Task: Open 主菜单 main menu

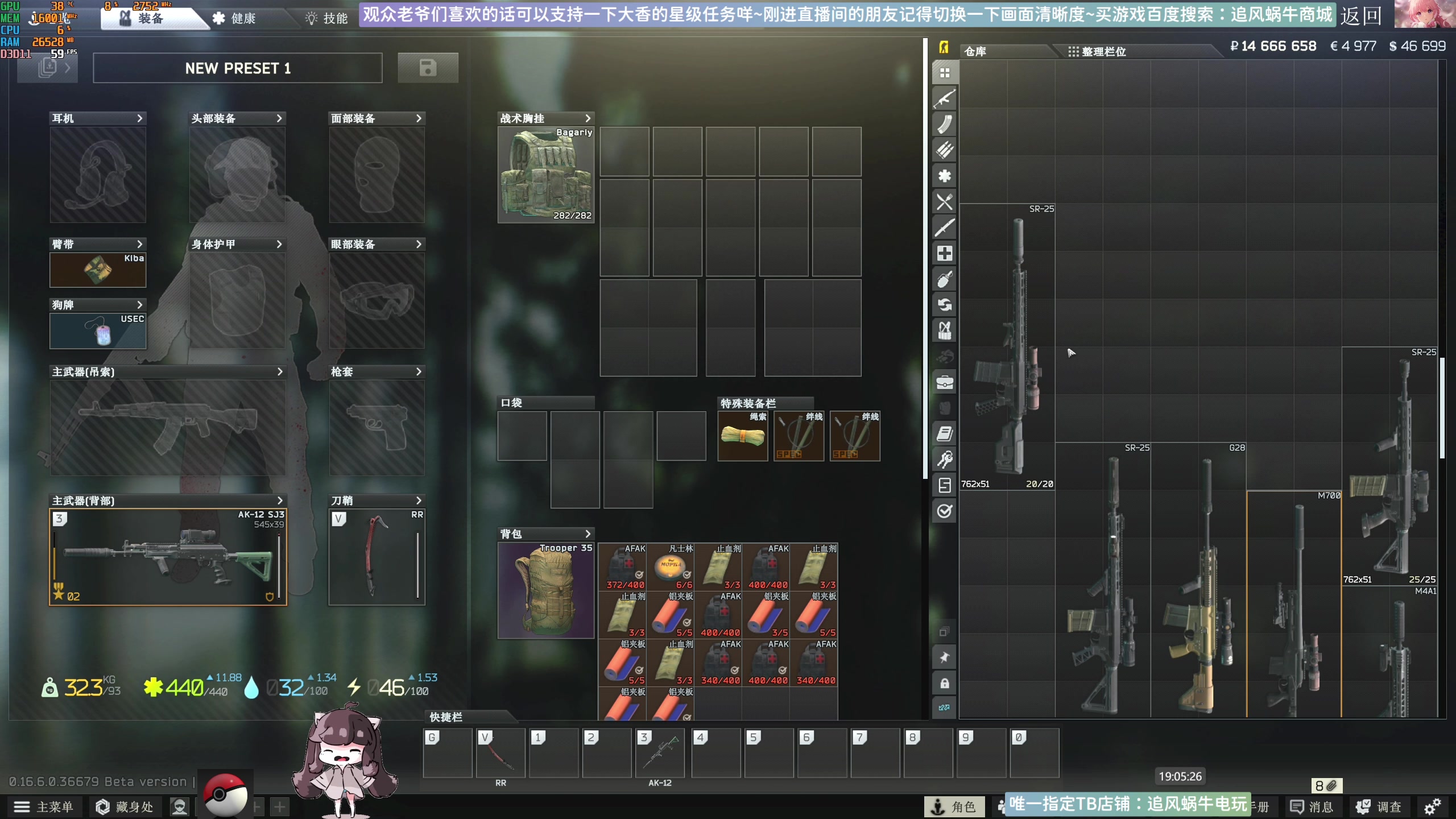Action: 44,806
